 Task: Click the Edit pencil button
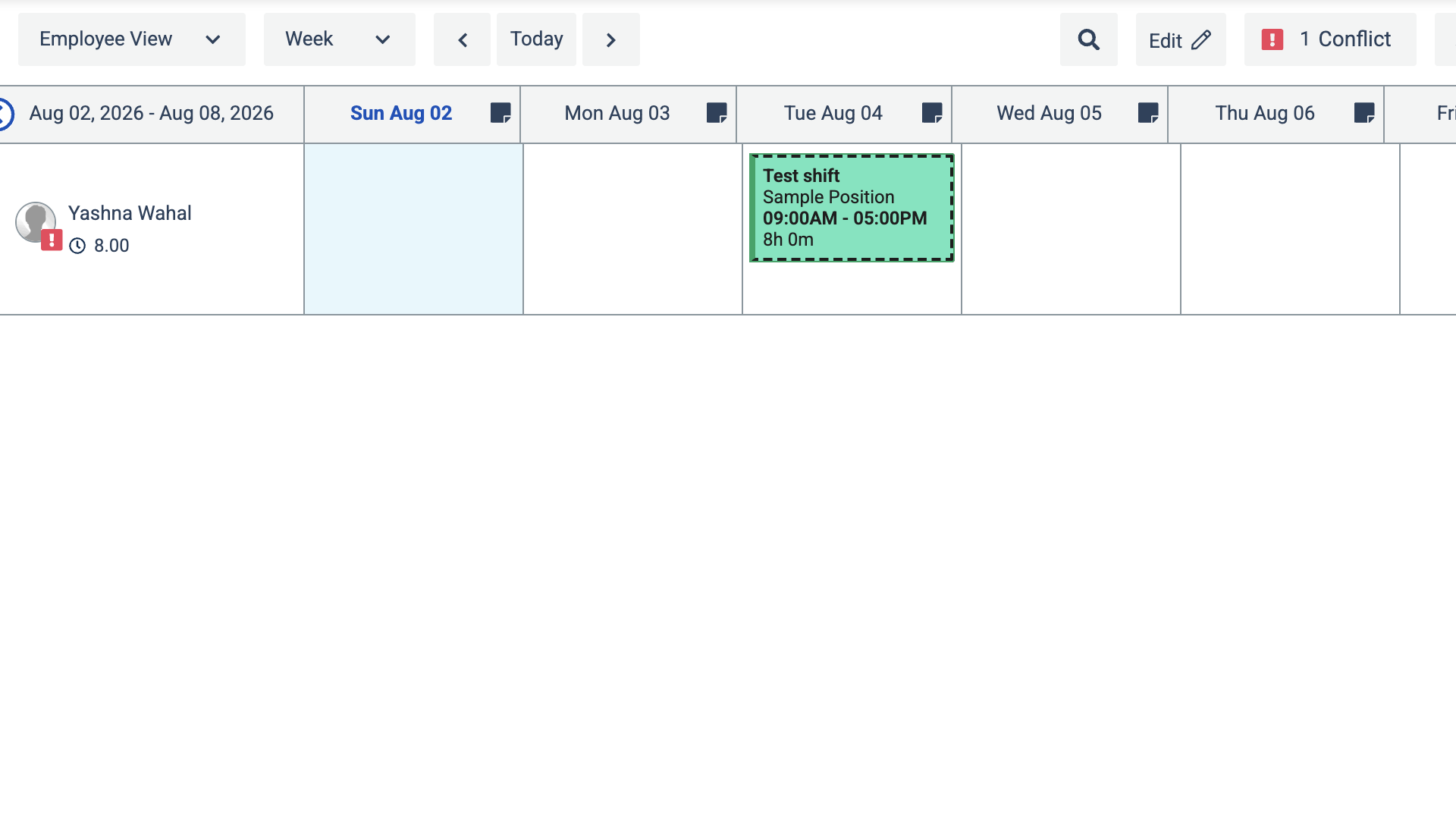pyautogui.click(x=1180, y=39)
